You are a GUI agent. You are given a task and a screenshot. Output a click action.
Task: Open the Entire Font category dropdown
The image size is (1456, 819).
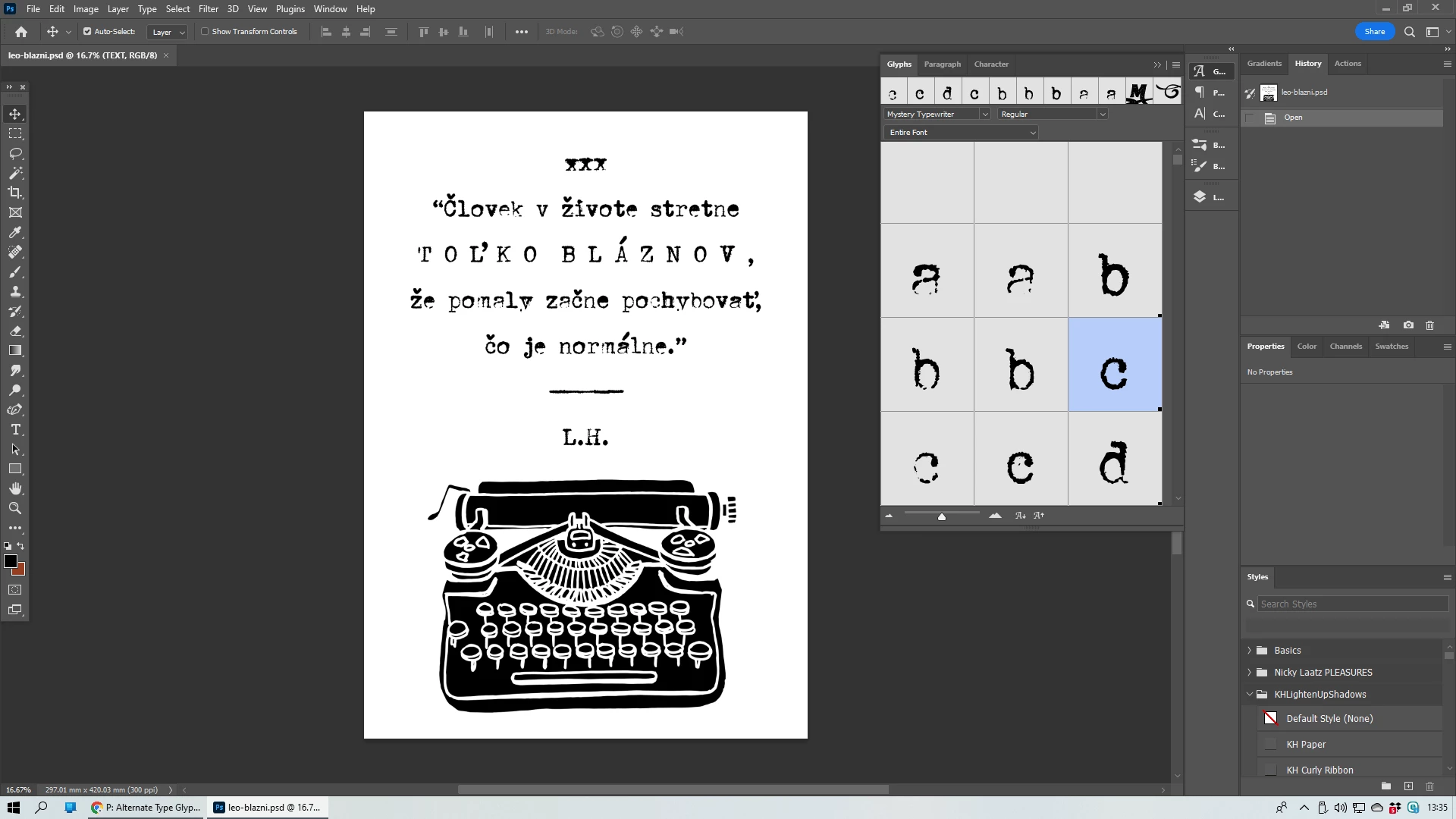(1032, 133)
